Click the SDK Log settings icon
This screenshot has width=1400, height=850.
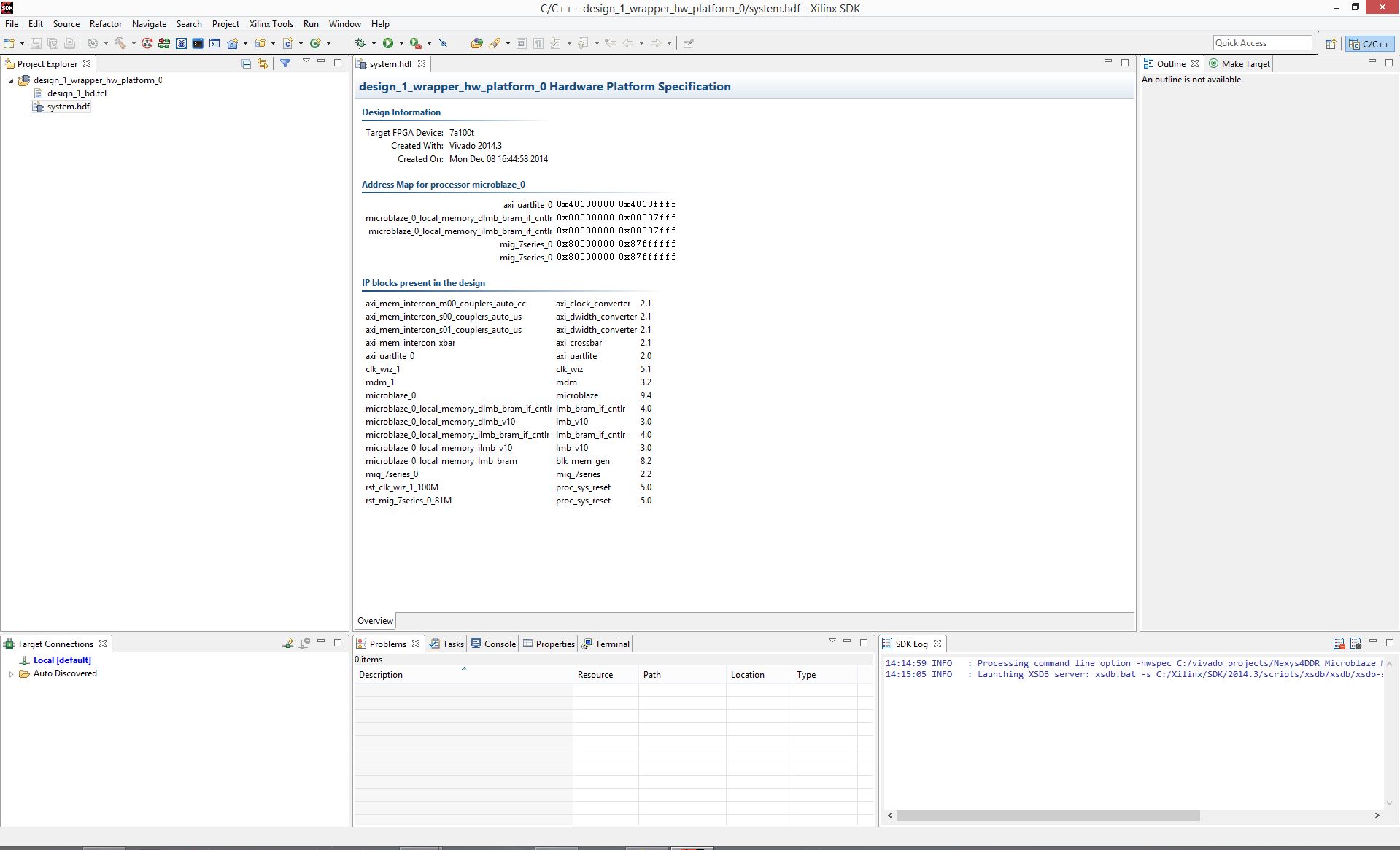[x=1355, y=644]
